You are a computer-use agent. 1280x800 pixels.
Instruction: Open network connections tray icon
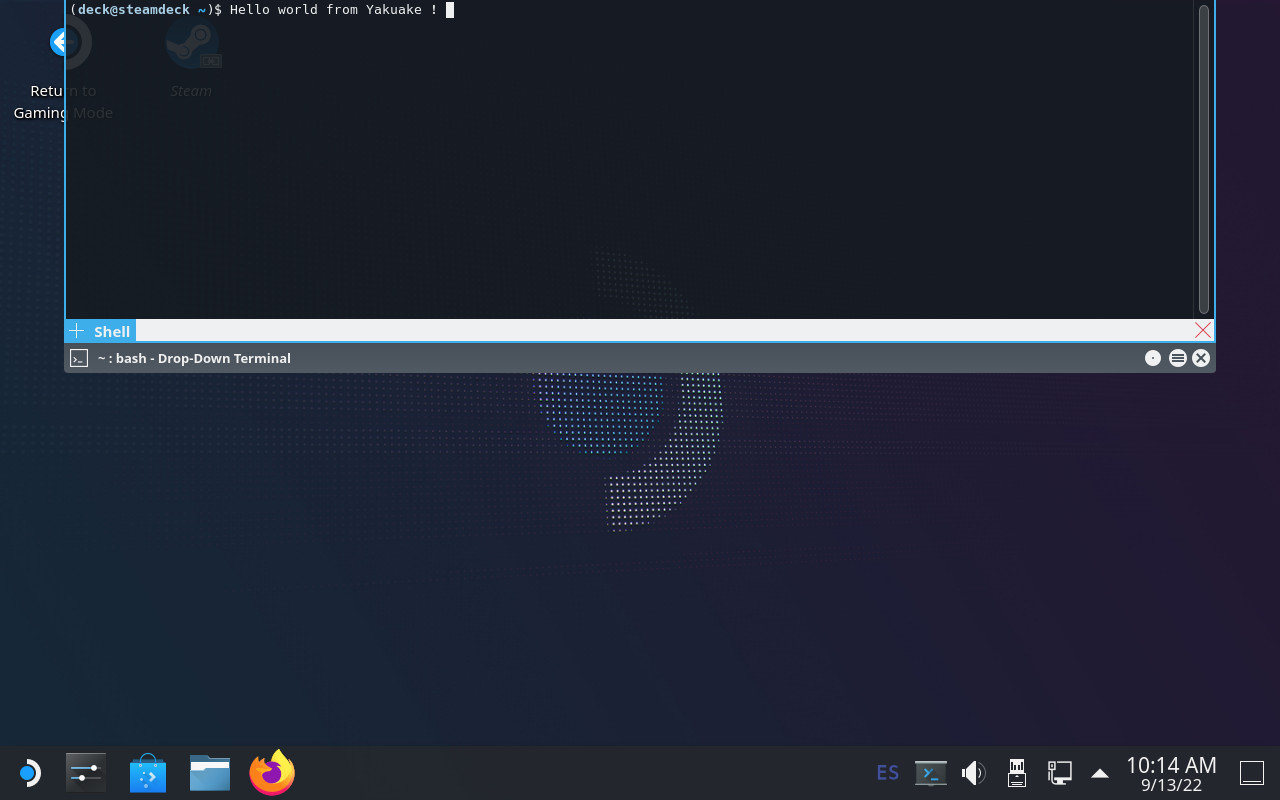pos(1059,773)
